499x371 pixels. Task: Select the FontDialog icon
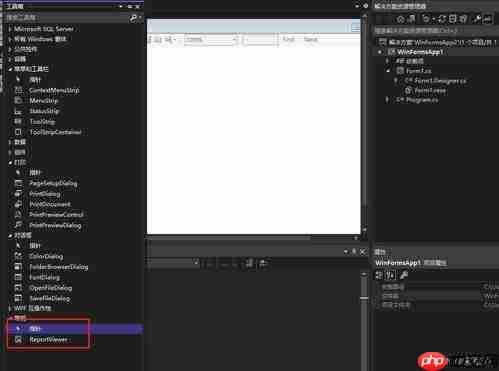pyautogui.click(x=18, y=277)
